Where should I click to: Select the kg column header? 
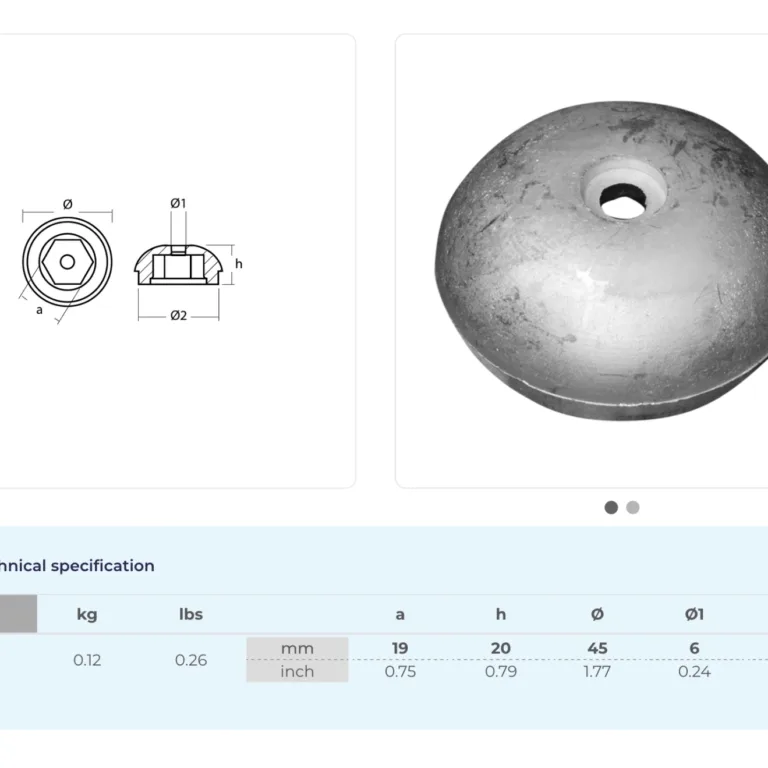click(87, 614)
